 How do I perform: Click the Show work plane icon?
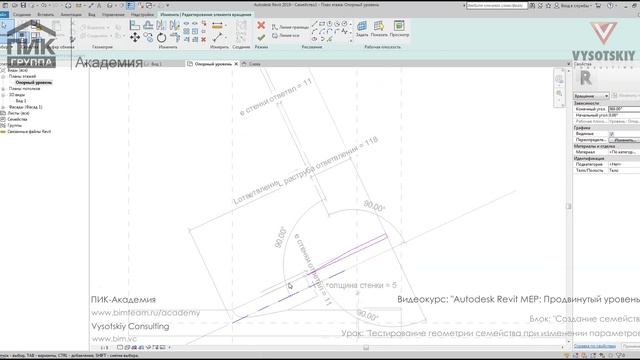click(x=379, y=26)
